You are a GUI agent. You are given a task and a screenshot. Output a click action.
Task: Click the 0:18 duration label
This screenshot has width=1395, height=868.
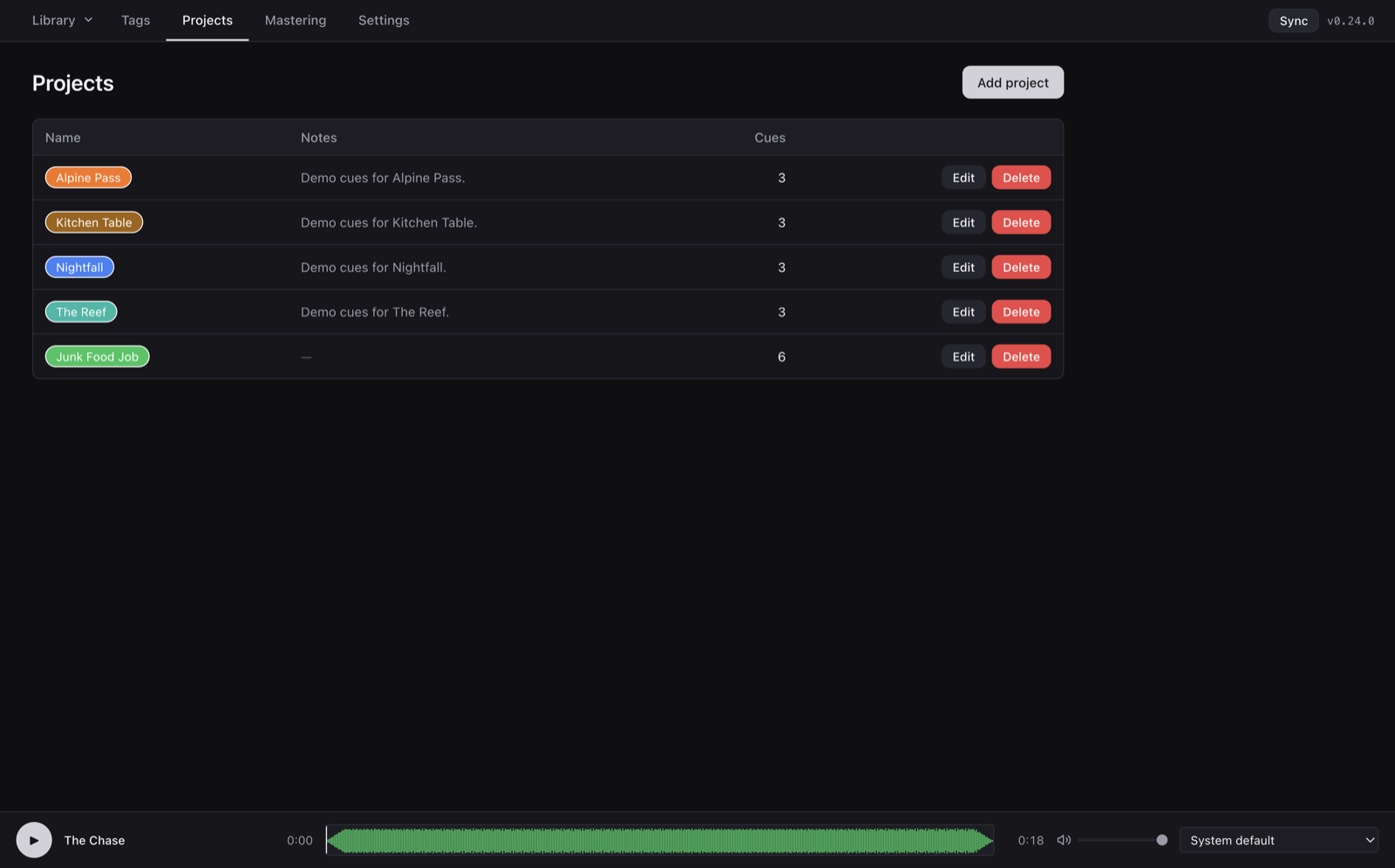[x=1031, y=840]
